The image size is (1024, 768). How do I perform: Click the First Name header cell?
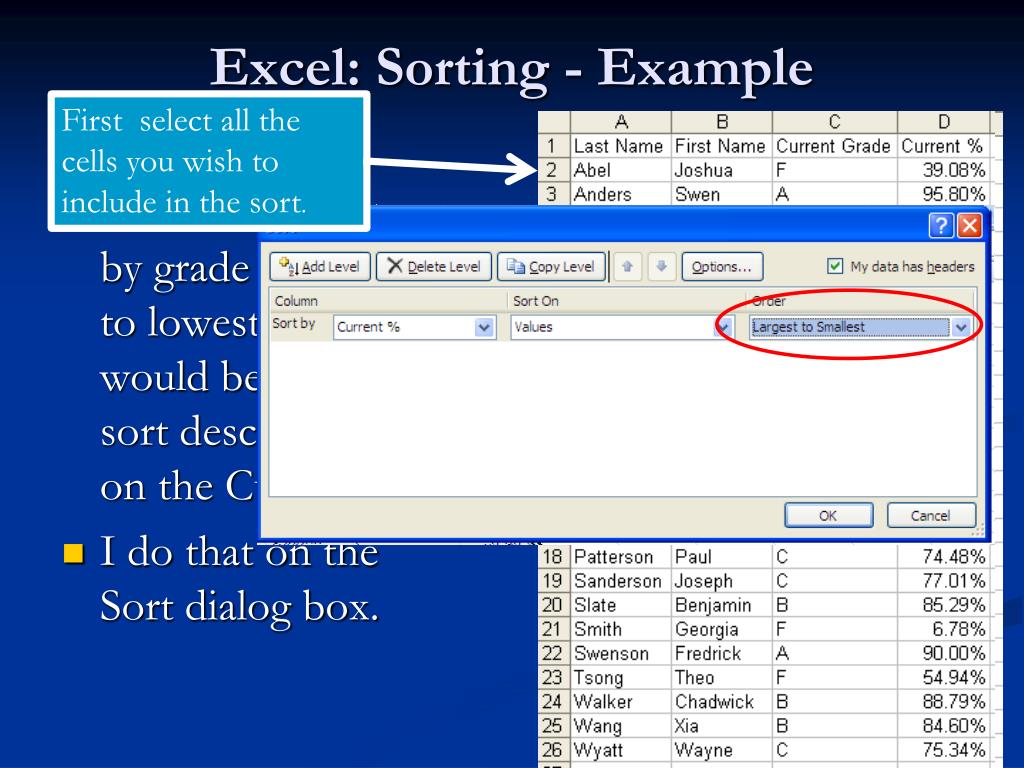tap(722, 146)
